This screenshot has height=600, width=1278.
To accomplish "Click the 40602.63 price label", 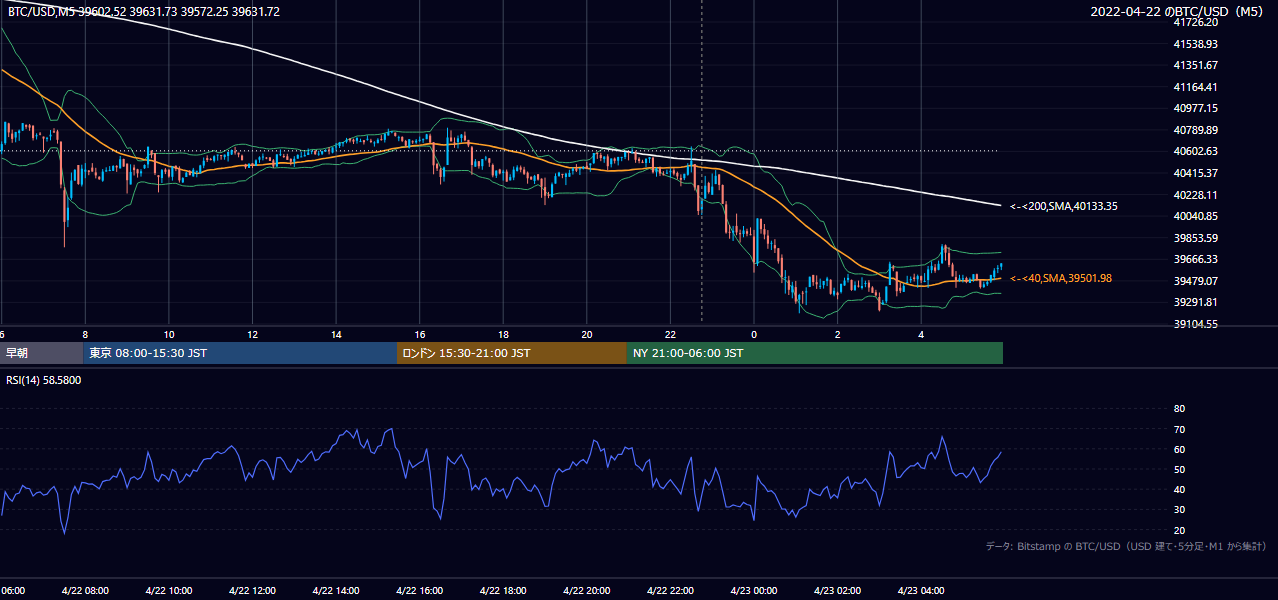I will click(1195, 151).
